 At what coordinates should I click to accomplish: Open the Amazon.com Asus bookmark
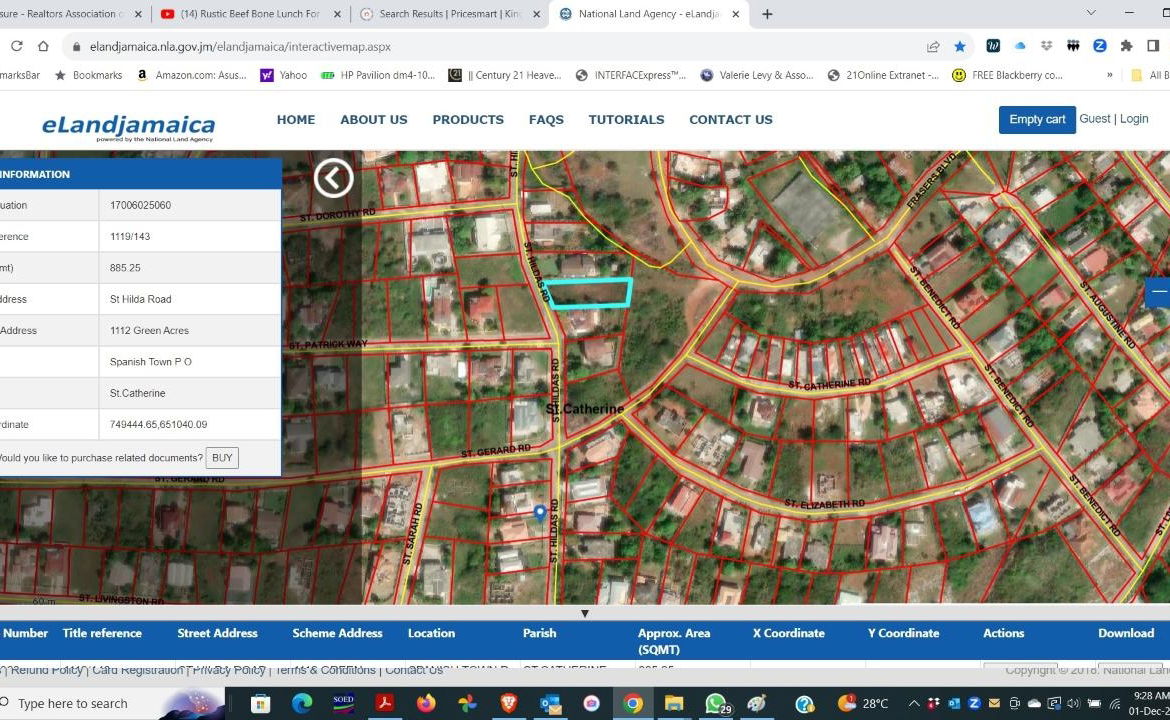[192, 75]
